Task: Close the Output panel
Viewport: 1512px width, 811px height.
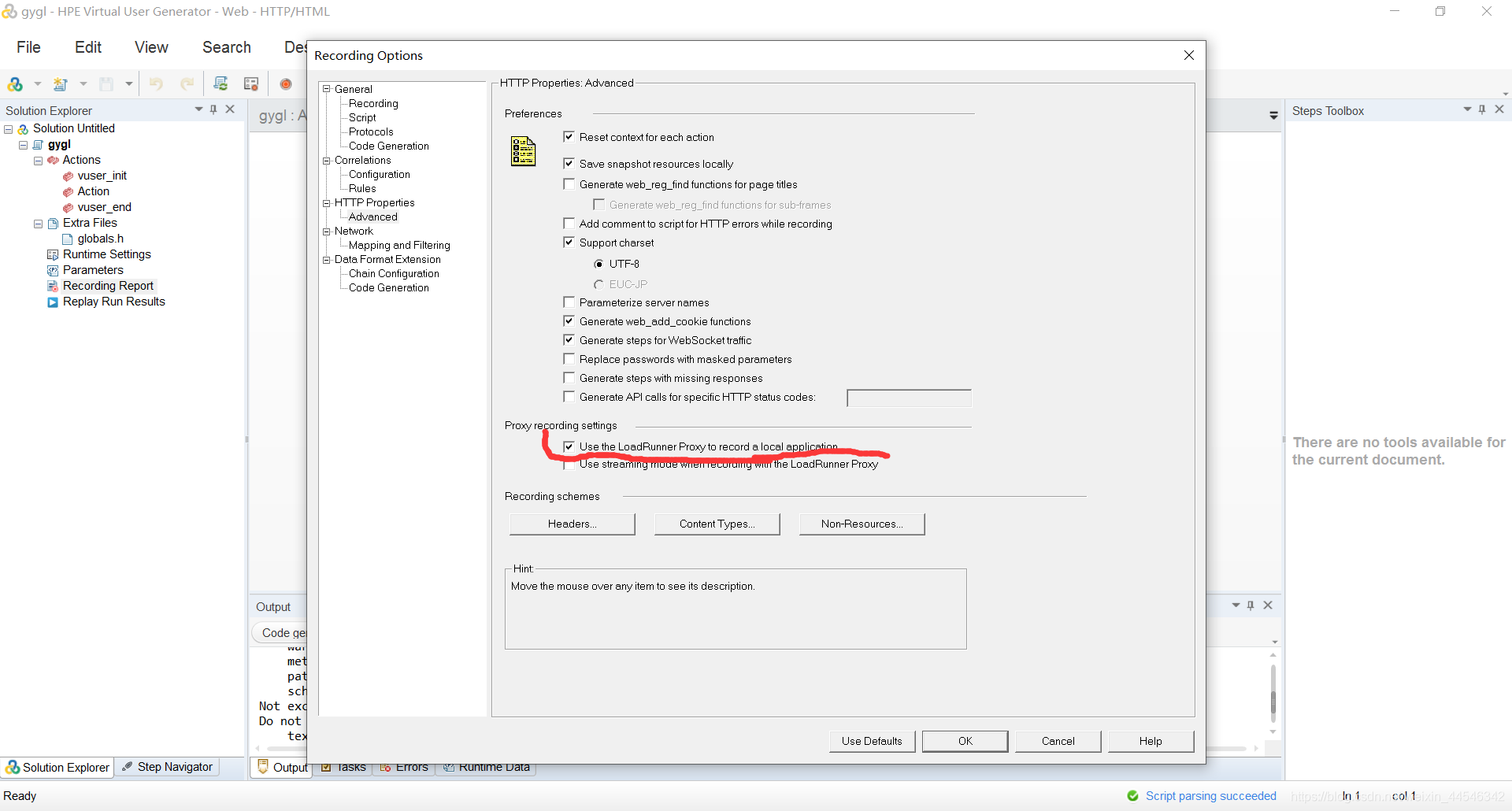Action: click(x=1268, y=605)
